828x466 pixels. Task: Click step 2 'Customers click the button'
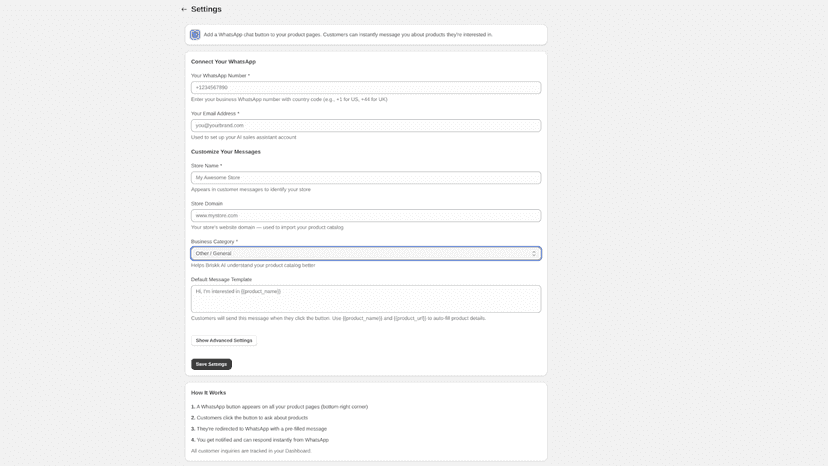[249, 418]
